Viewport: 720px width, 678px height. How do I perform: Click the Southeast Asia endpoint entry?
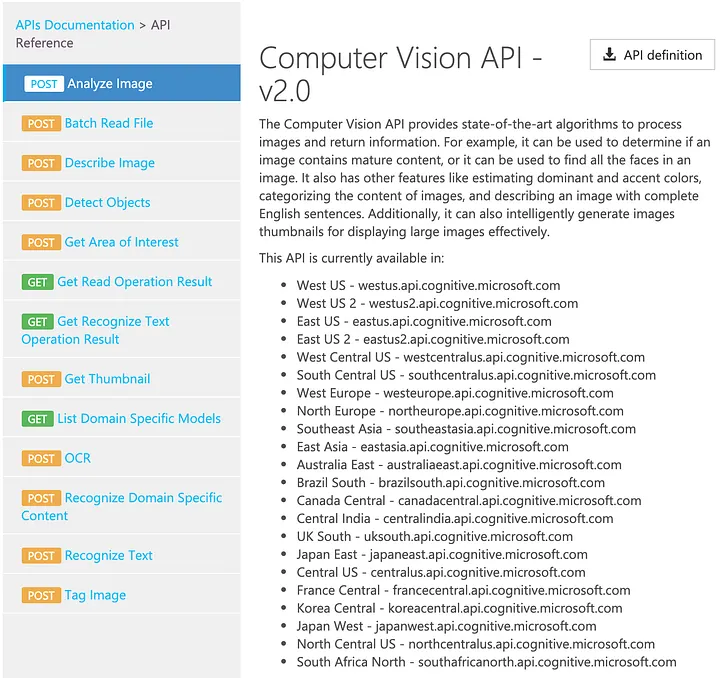466,429
